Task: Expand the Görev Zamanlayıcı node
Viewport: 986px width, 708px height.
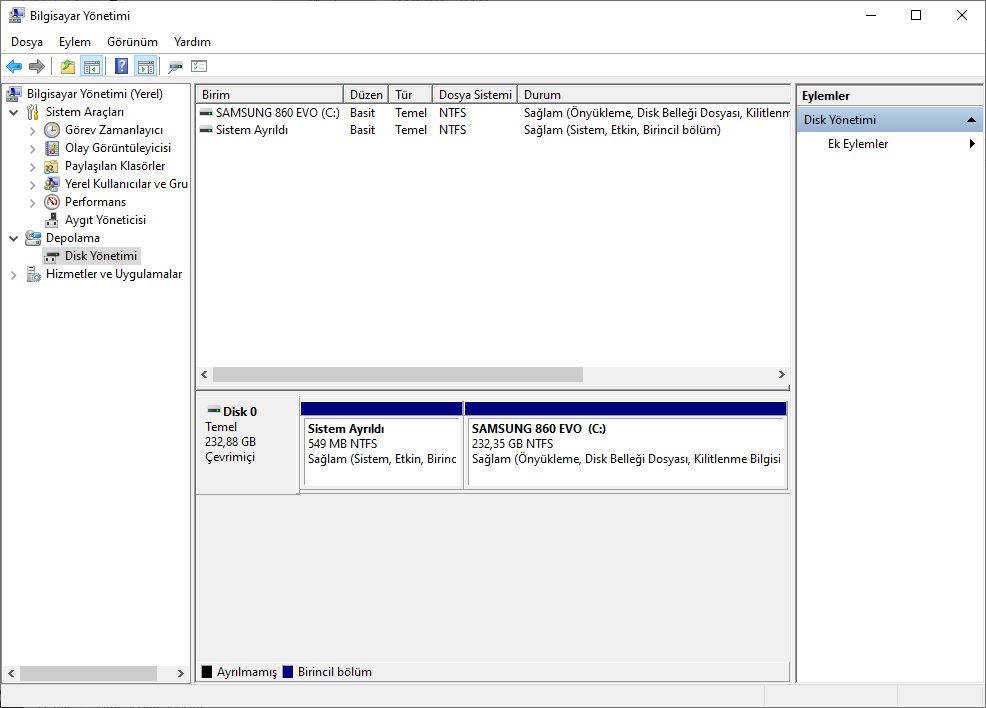Action: pyautogui.click(x=32, y=131)
